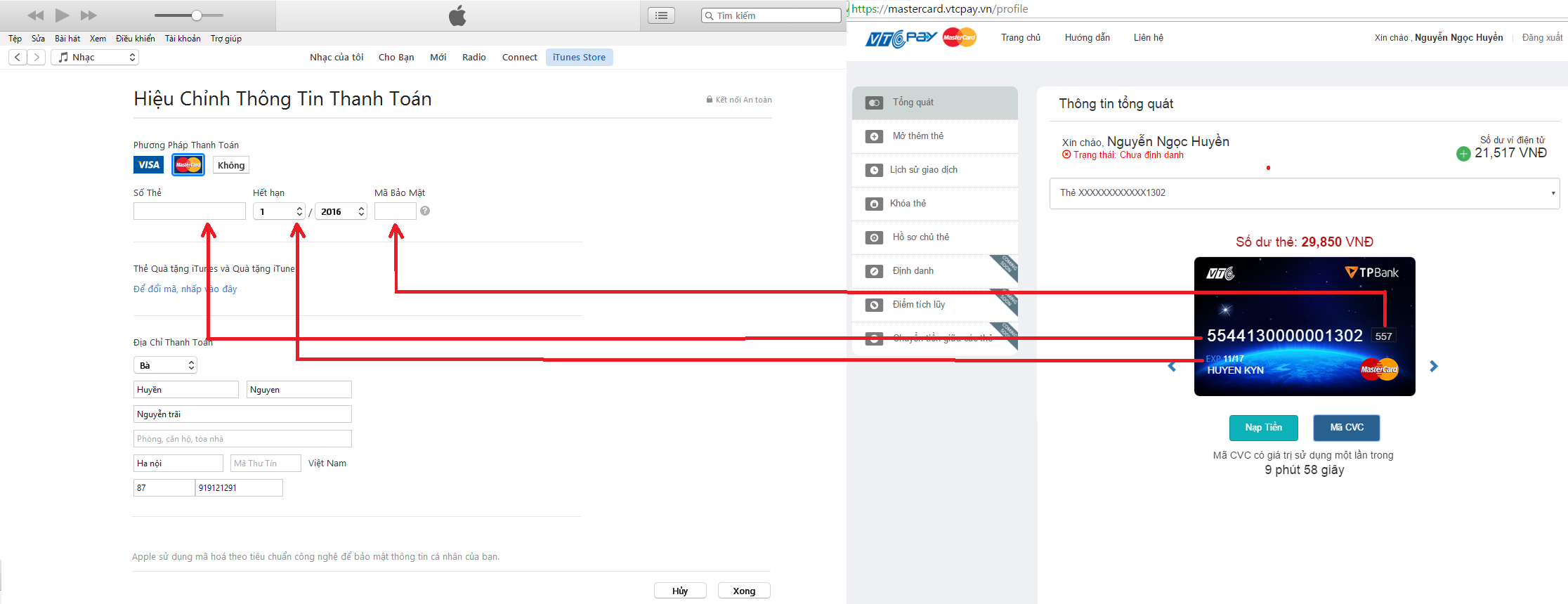Switch to iTunes Store tab
This screenshot has width=1568, height=604.
click(579, 58)
